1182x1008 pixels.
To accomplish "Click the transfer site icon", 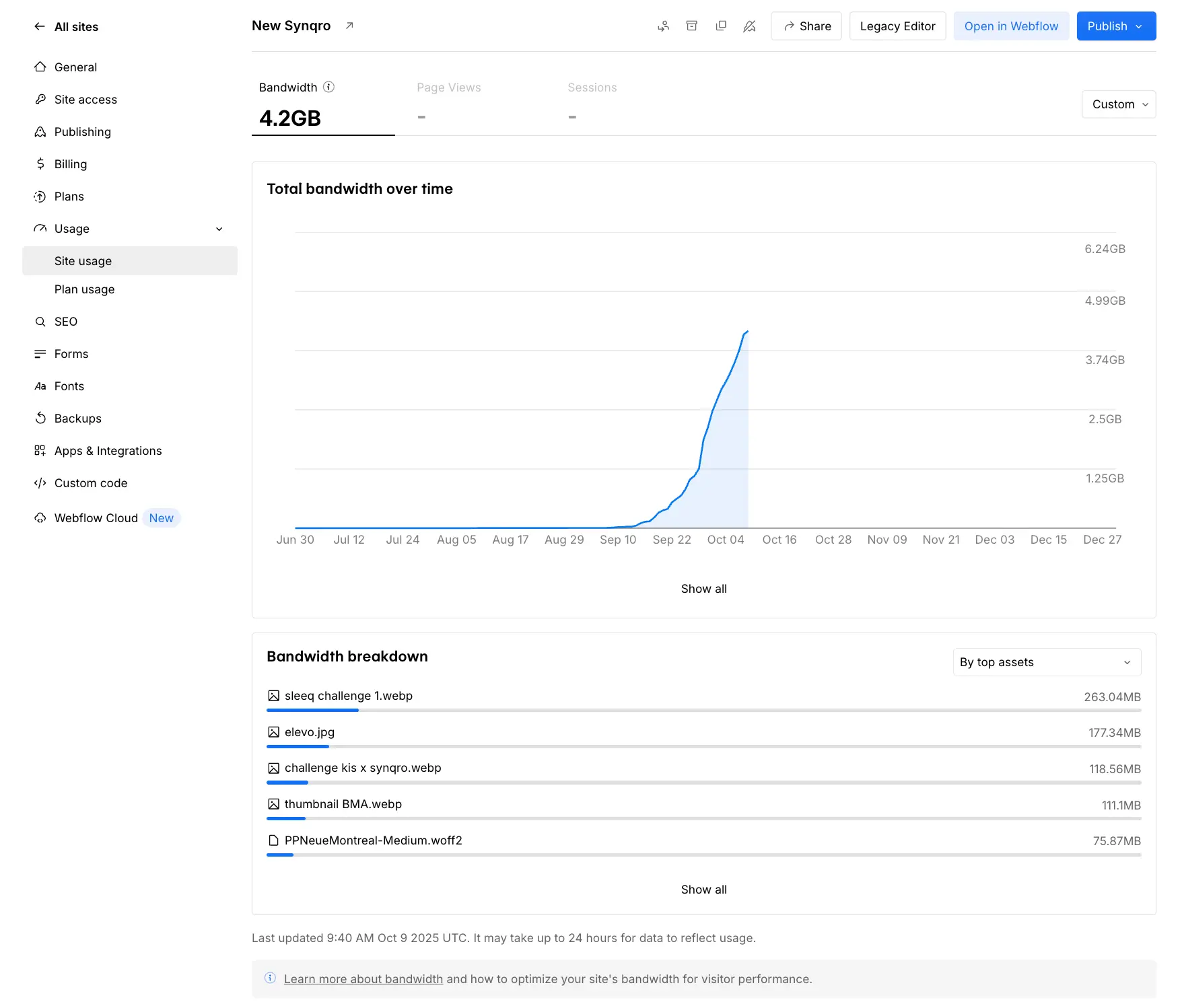I will pyautogui.click(x=663, y=26).
